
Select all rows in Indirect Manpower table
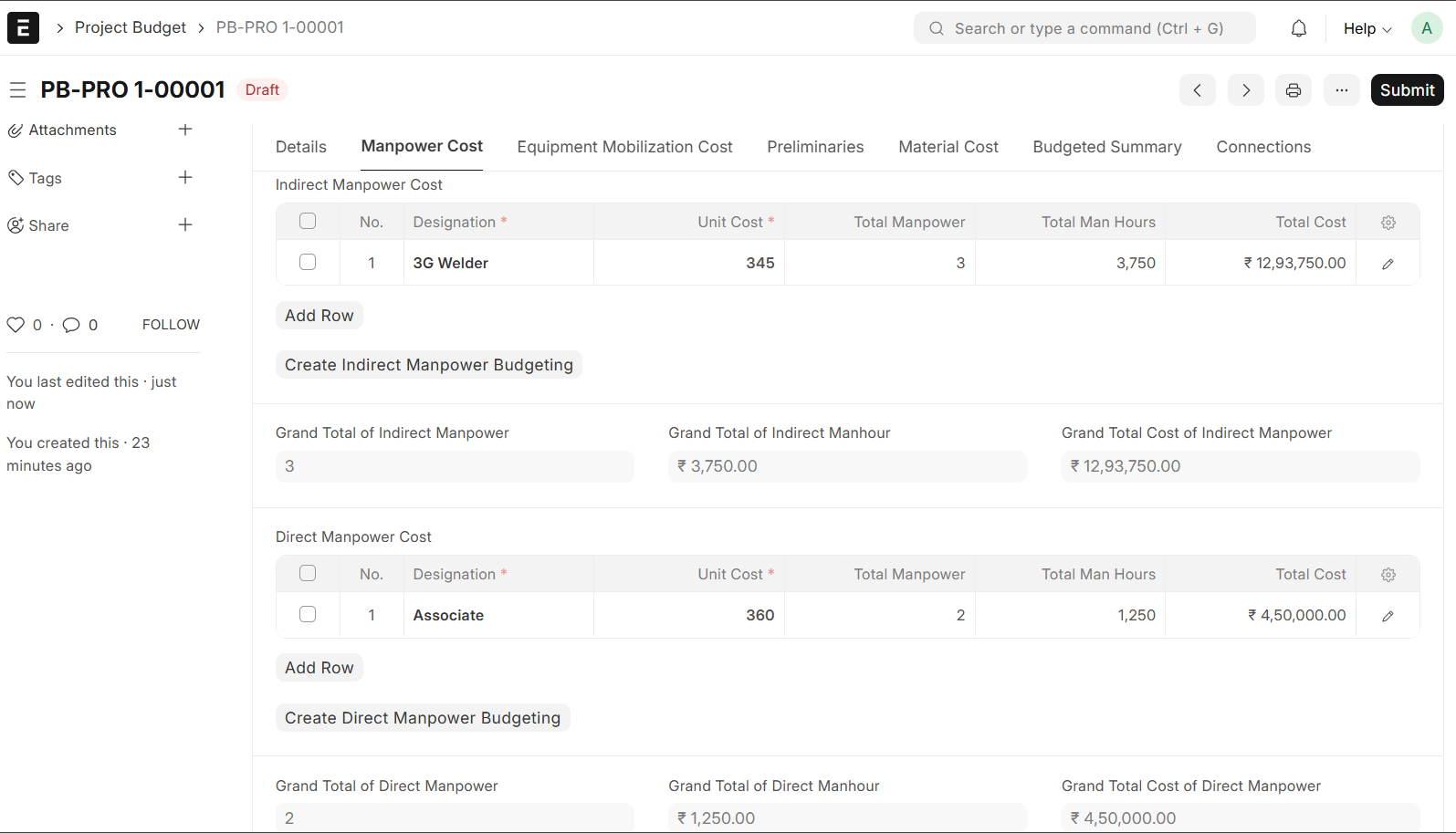pos(308,221)
